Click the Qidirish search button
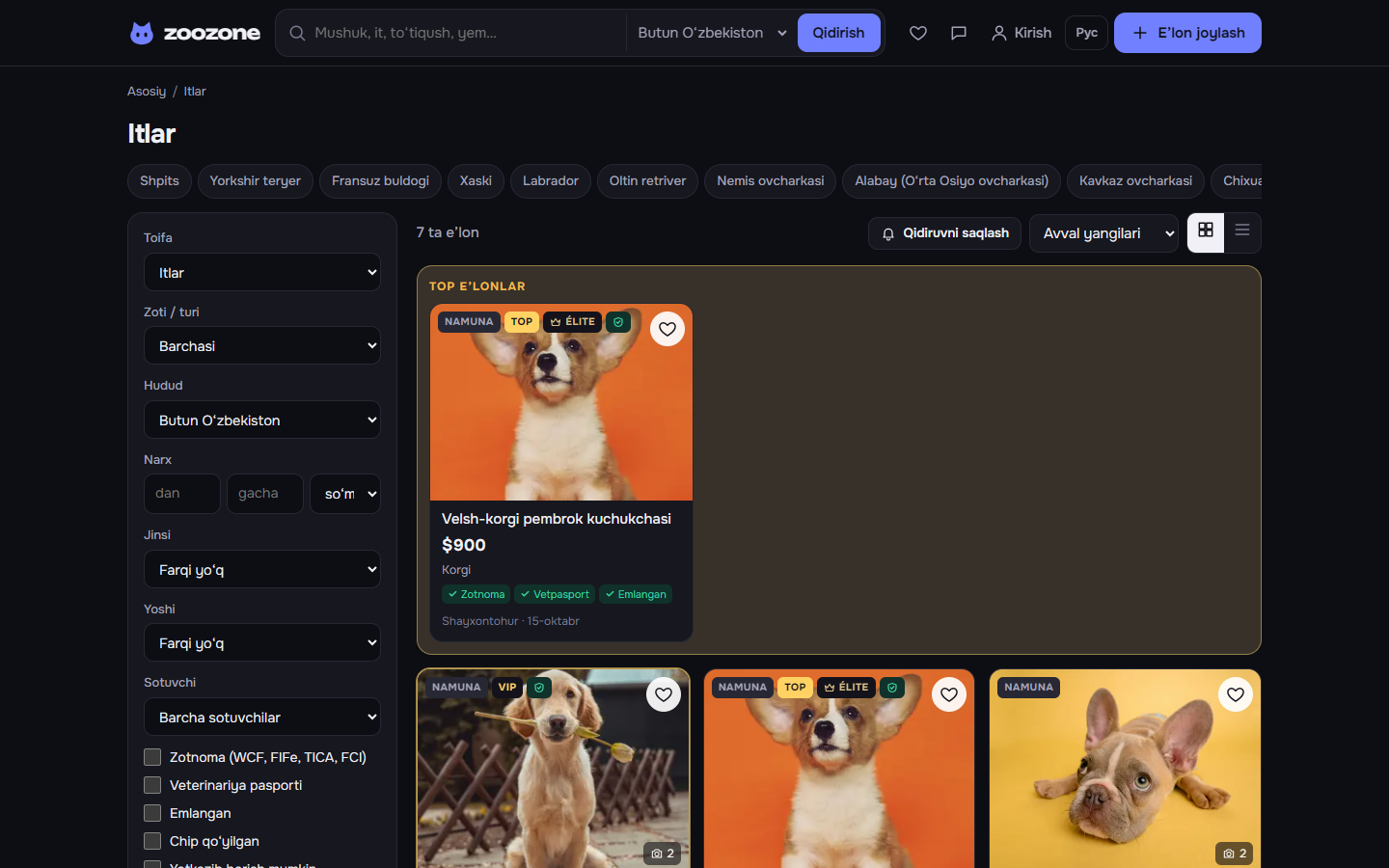Screen dimensions: 1389x868 click(838, 33)
